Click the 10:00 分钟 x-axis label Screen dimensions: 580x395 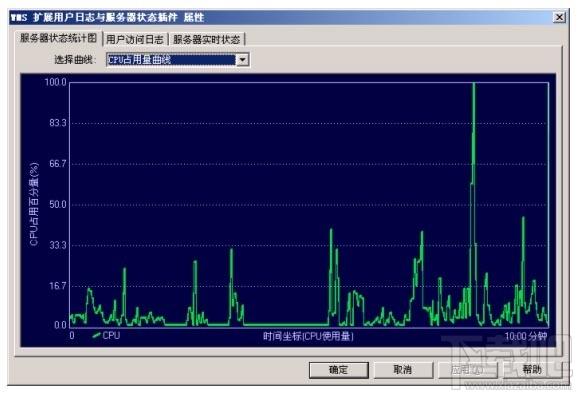(x=526, y=336)
